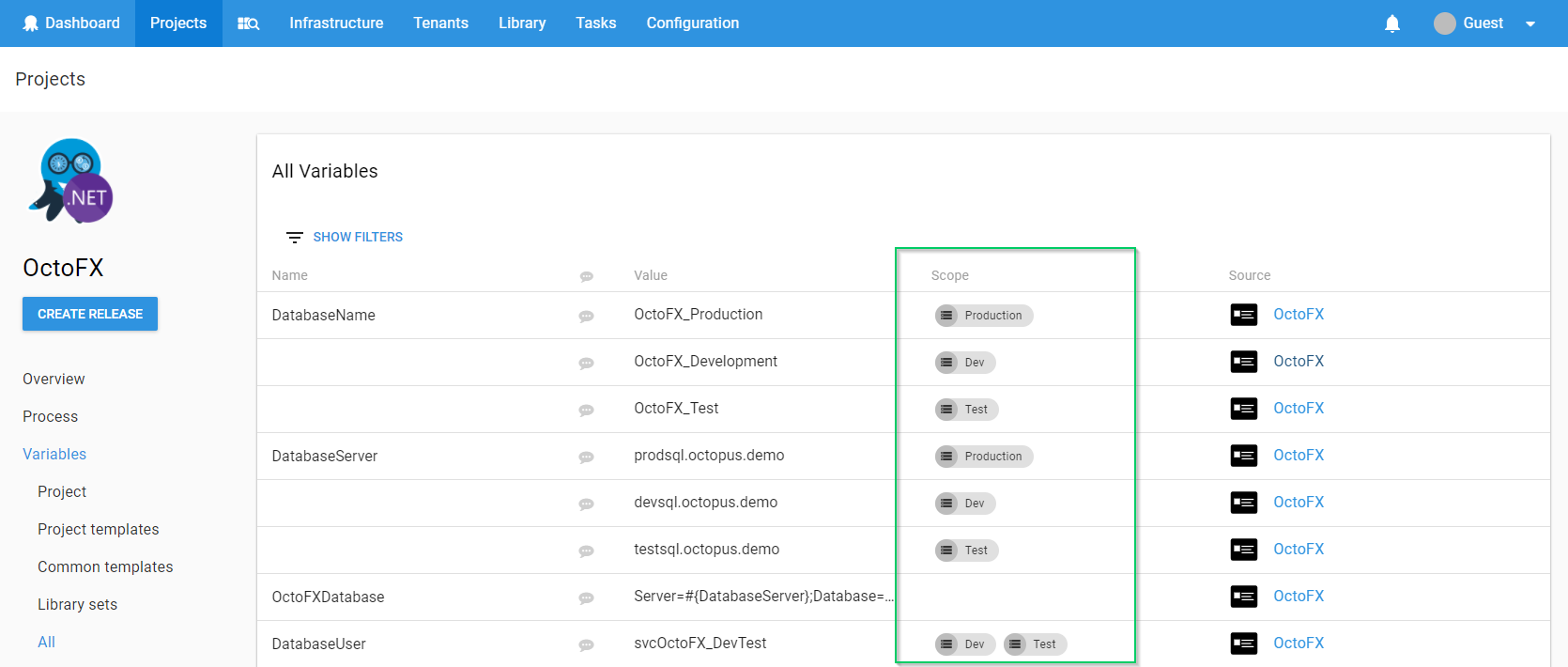Viewport: 1568px width, 667px height.
Task: Open OctoFX source link in DatabaseUser row
Action: [1299, 644]
